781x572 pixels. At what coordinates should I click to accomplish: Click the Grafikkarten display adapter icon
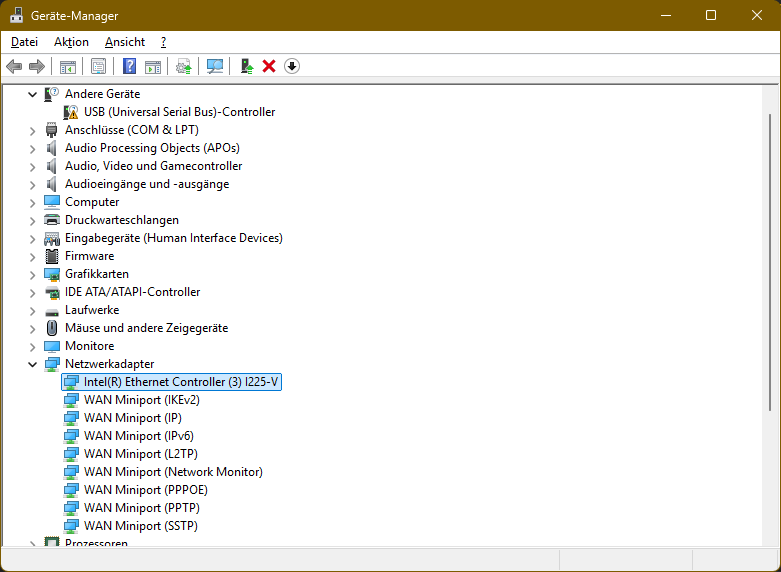[52, 274]
